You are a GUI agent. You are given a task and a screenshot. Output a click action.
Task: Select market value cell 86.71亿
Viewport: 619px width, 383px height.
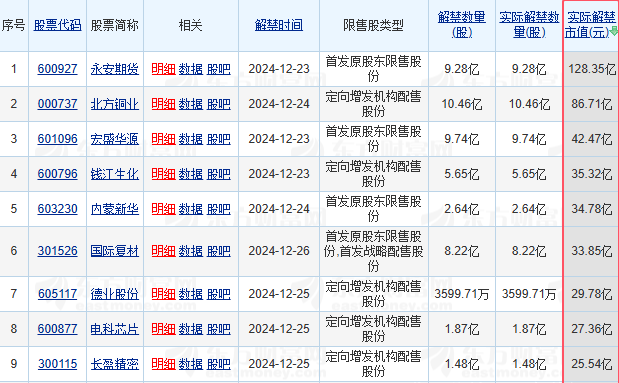(x=591, y=104)
